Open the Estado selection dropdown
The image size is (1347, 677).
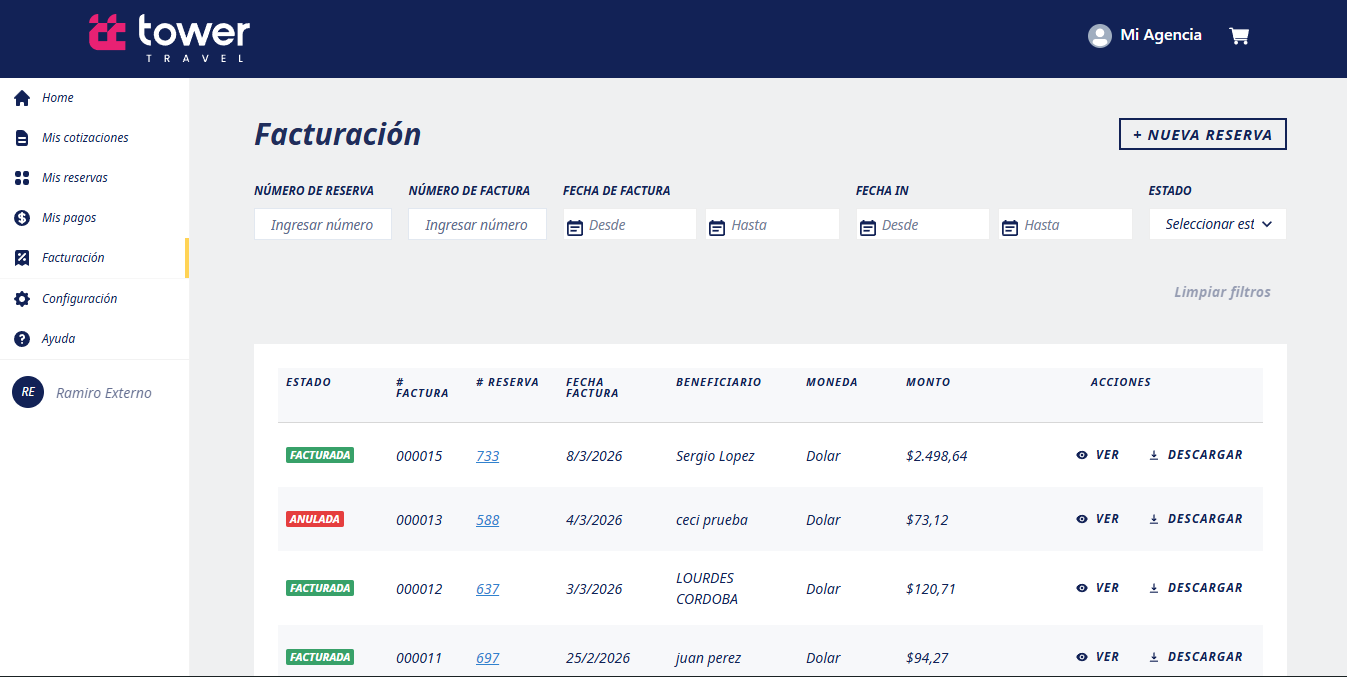coord(1217,224)
